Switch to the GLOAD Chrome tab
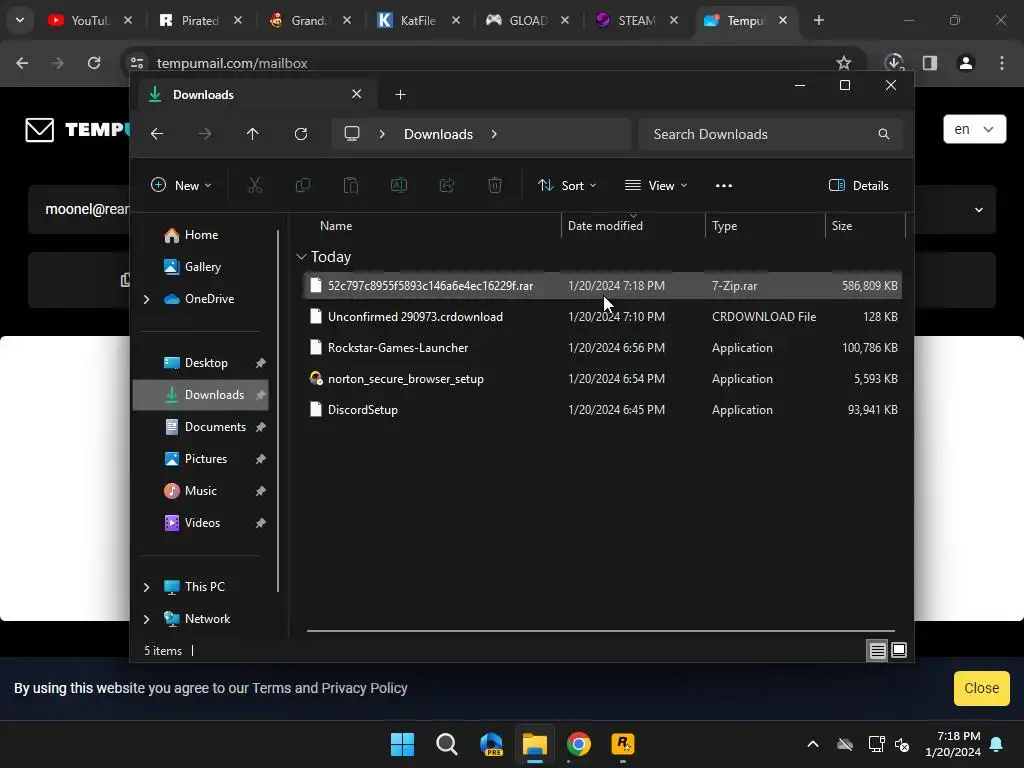The height and width of the screenshot is (768, 1024). point(527,20)
